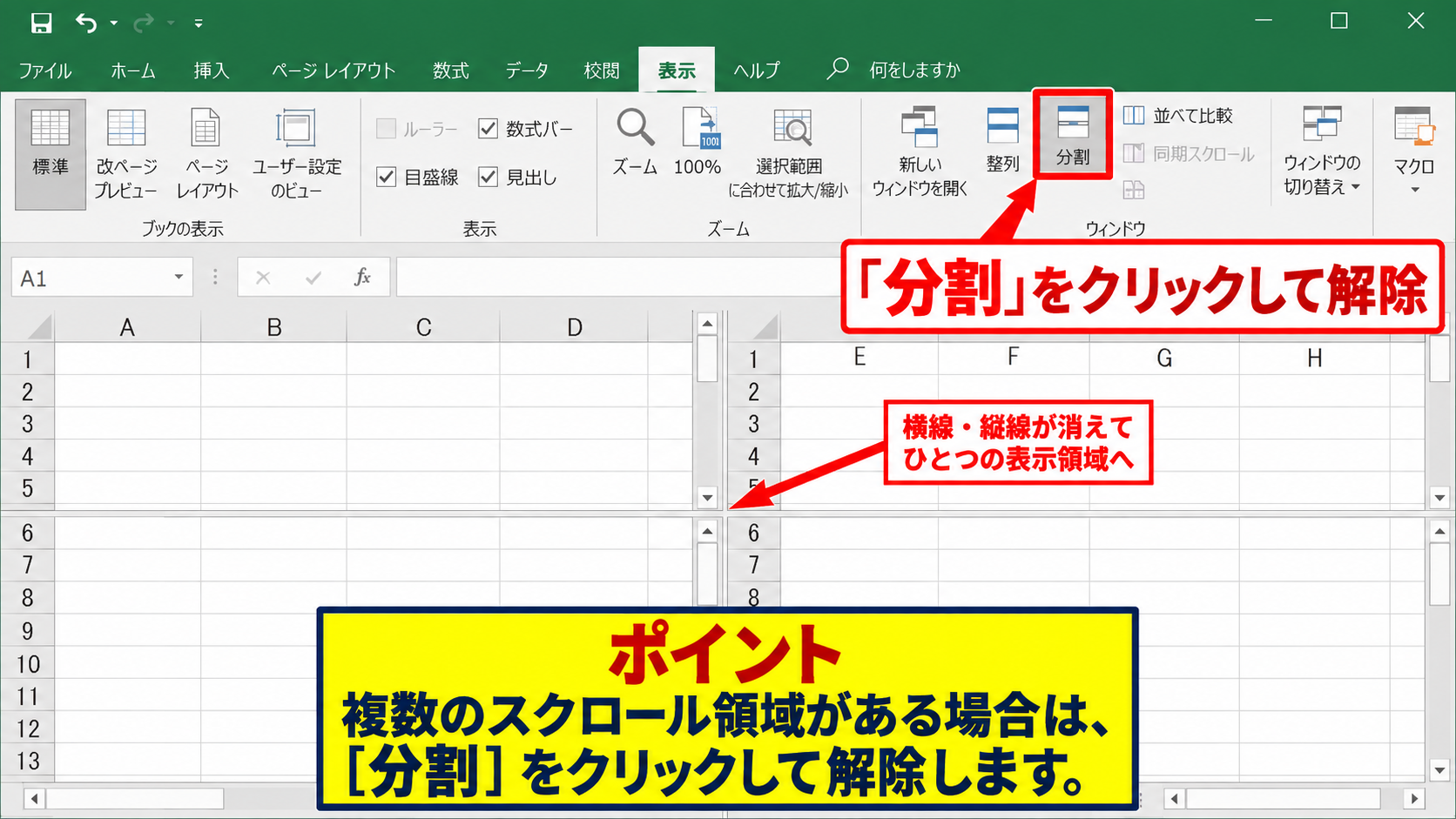Screen dimensions: 1456x819
Task: Click the scroll left arrow at the bottom left
Action: click(x=34, y=798)
